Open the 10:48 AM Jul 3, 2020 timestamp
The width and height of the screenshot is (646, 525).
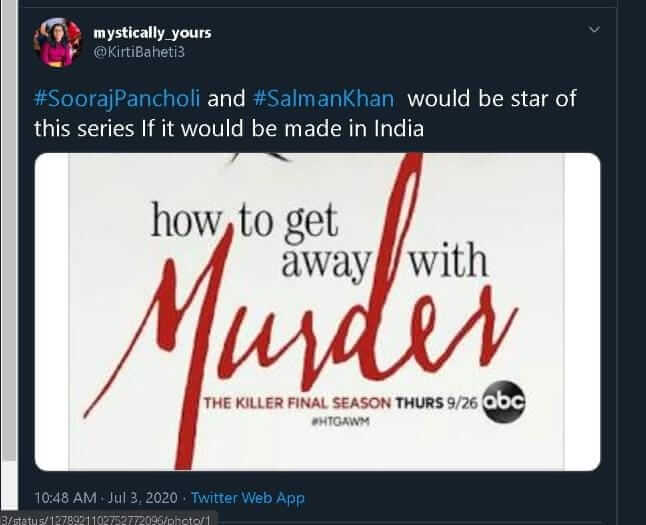106,498
